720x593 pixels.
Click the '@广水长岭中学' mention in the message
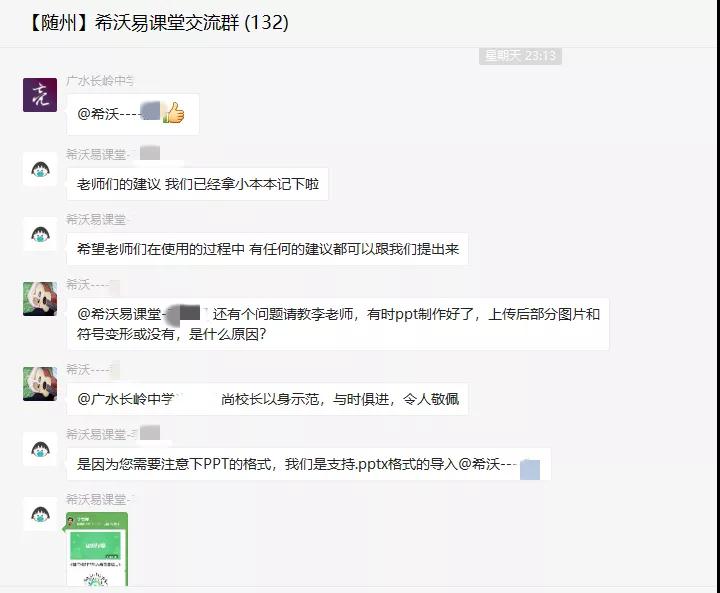tap(126, 399)
